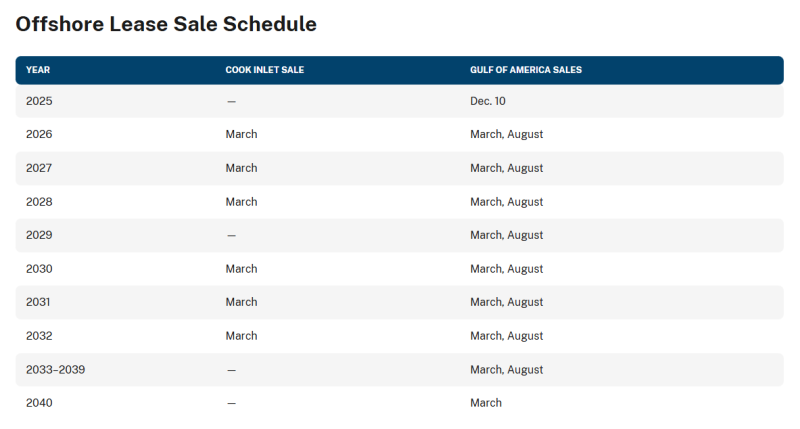Click the Cook Inlet dash for 2029
The image size is (800, 429).
[x=231, y=235]
